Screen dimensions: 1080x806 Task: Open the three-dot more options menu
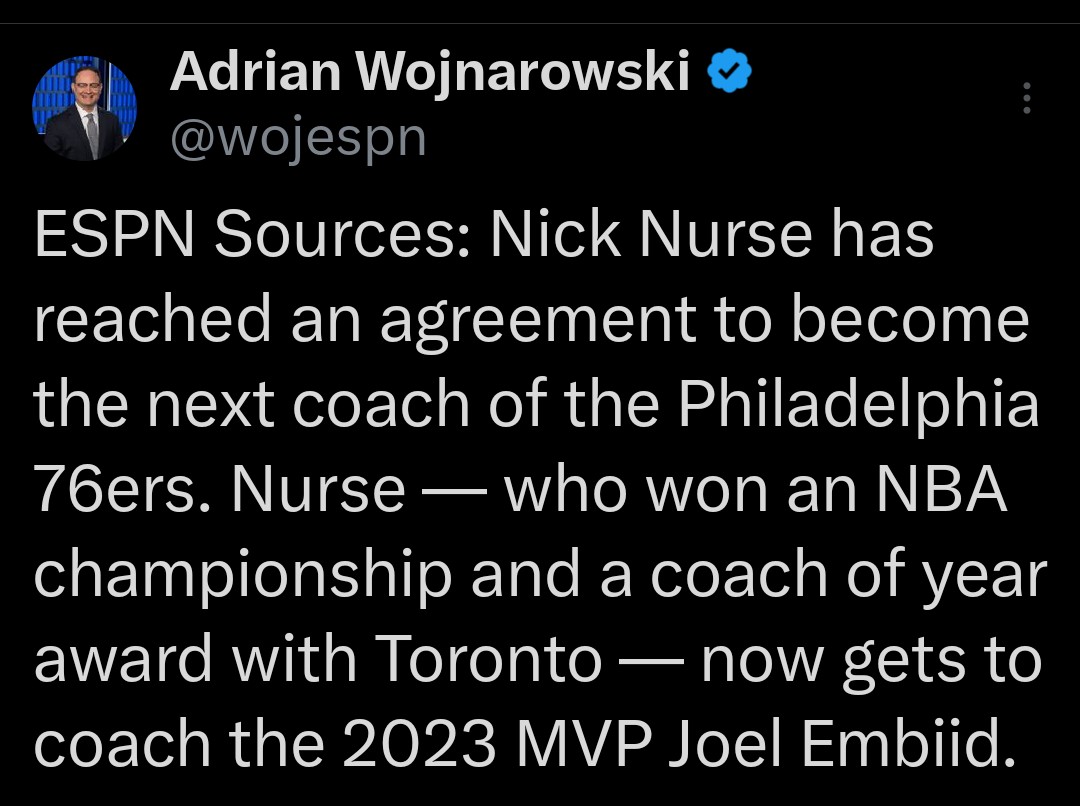pyautogui.click(x=1026, y=98)
